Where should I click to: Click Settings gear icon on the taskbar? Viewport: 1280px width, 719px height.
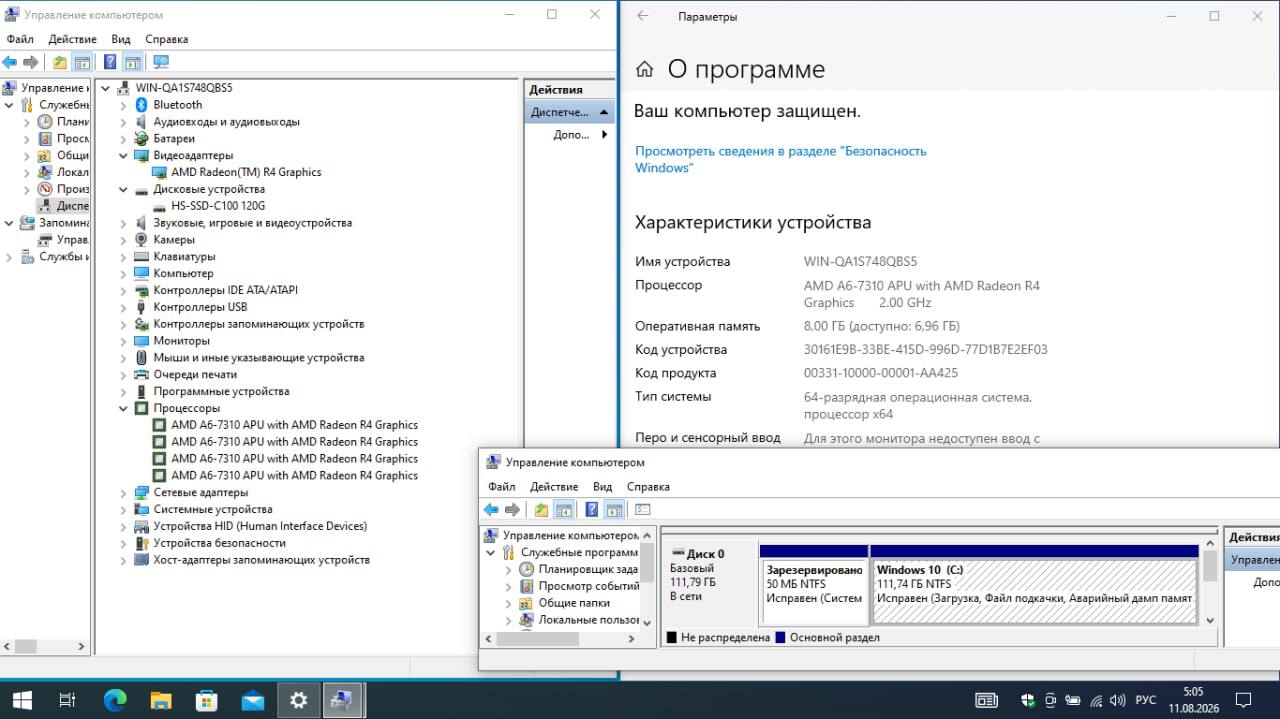tap(298, 700)
